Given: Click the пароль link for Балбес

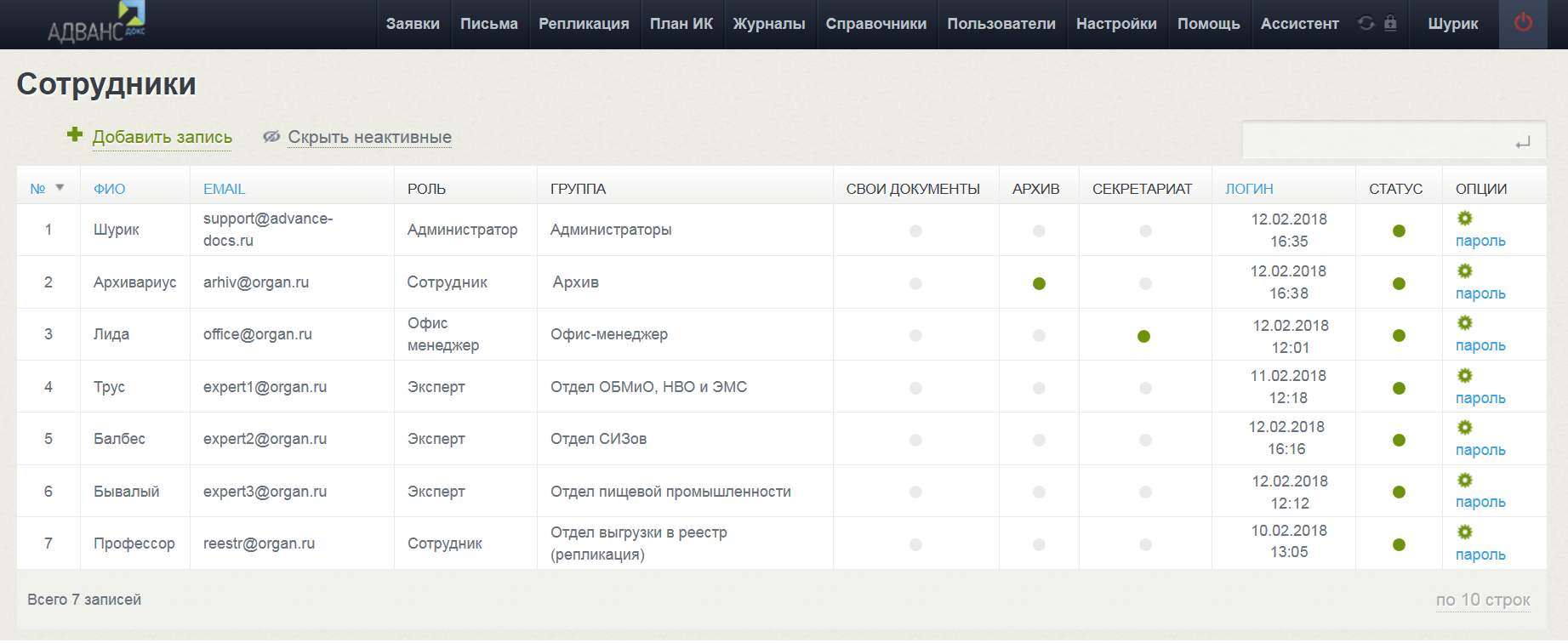Looking at the screenshot, I should pyautogui.click(x=1480, y=450).
